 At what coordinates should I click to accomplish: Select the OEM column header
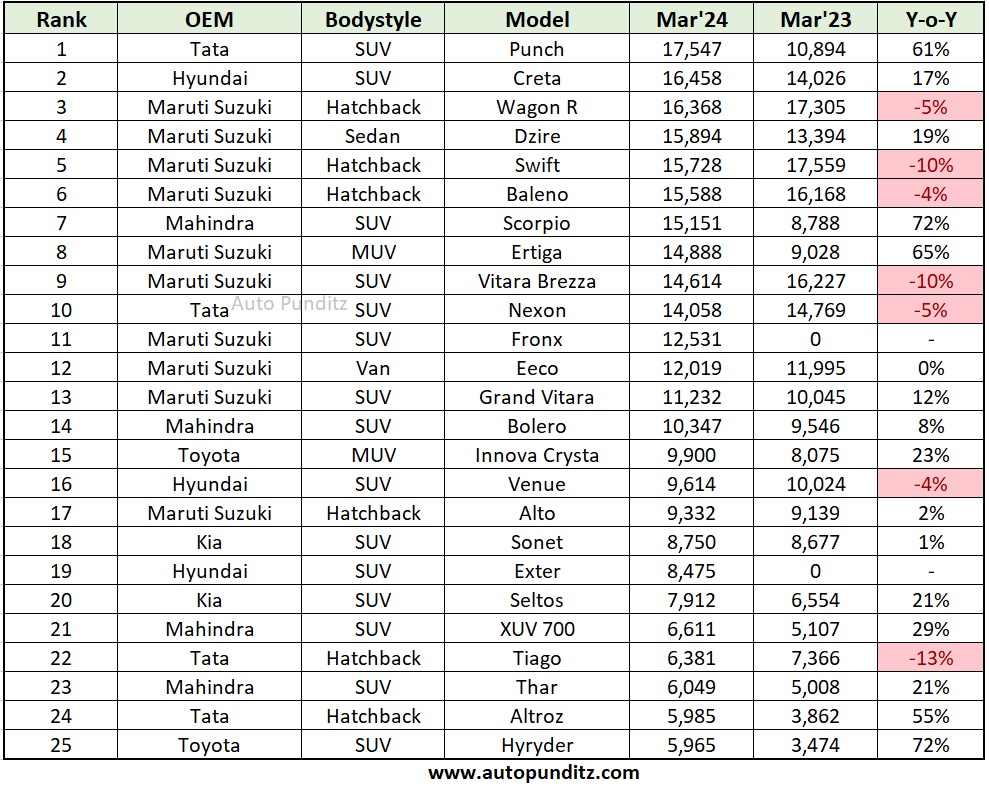209,19
